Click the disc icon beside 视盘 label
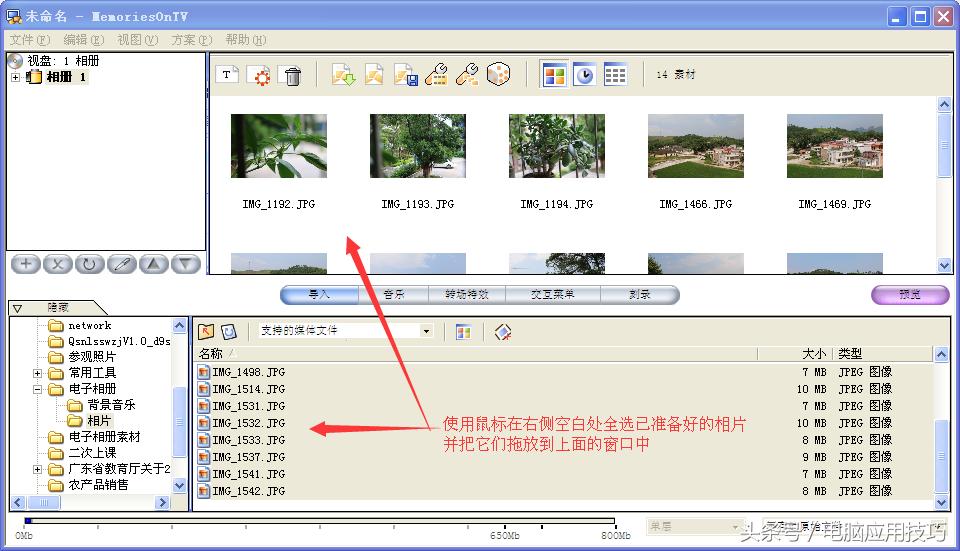Viewport: 960px width, 551px height. (15, 61)
